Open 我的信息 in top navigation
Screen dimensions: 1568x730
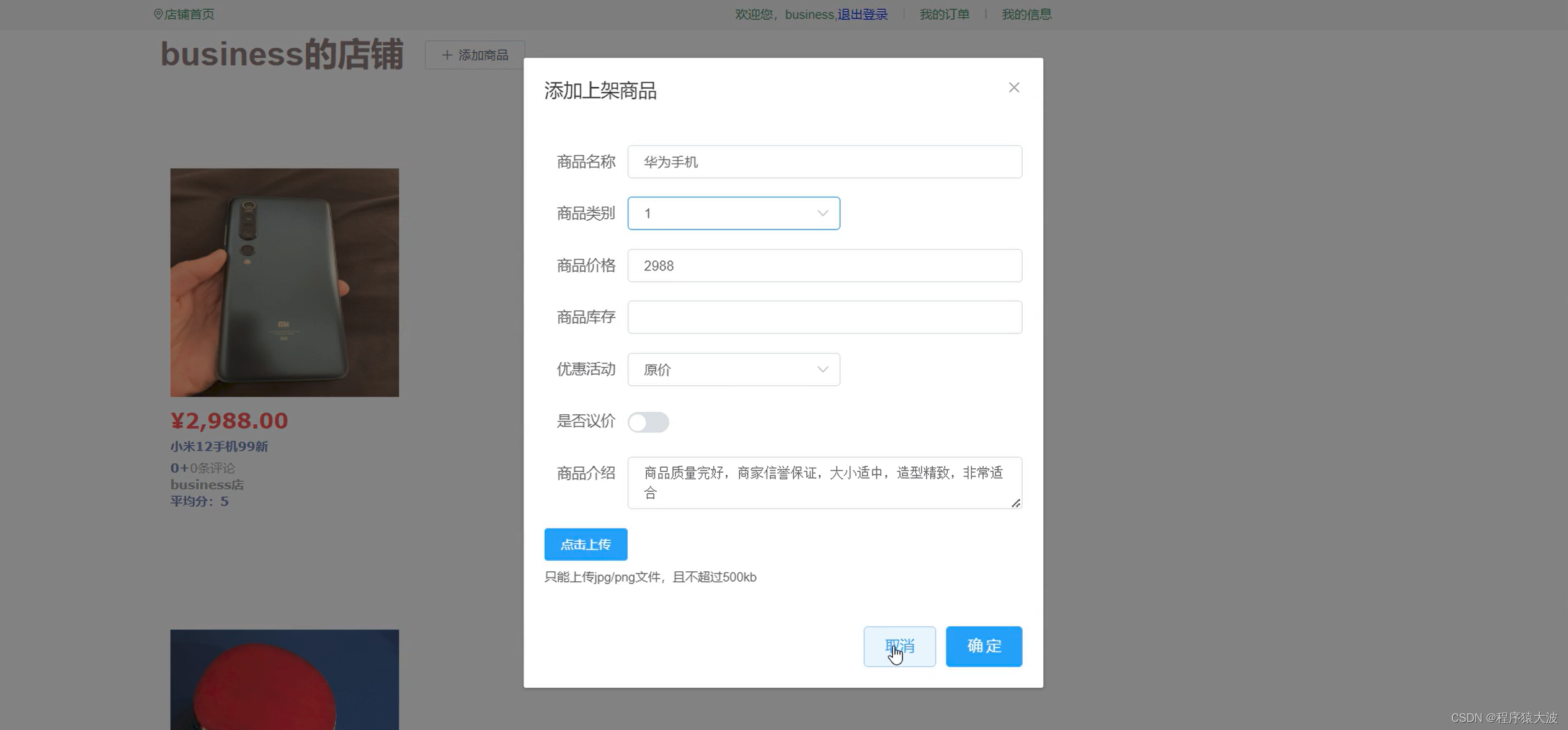(1026, 14)
